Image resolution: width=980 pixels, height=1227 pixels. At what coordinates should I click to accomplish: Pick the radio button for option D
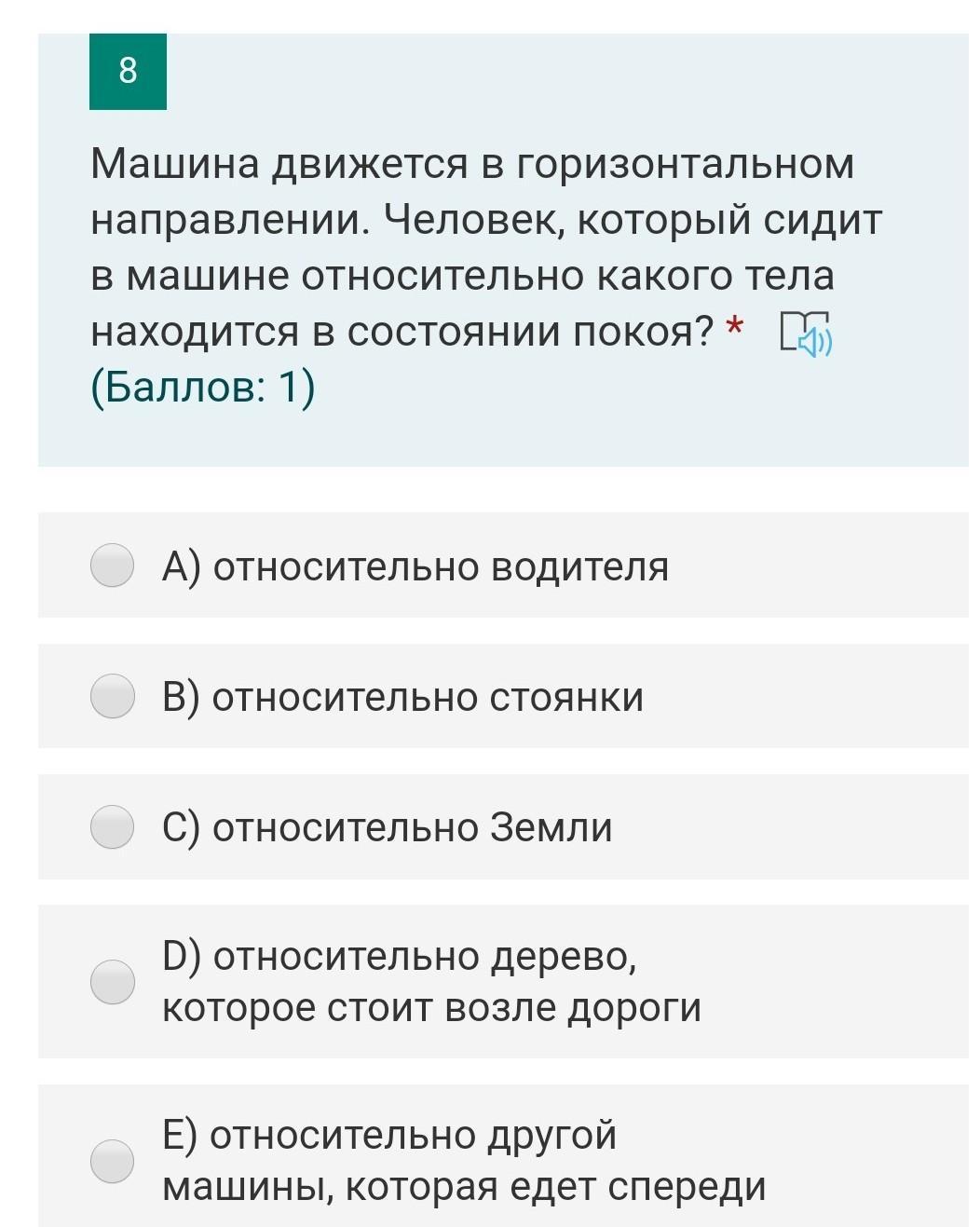point(113,981)
